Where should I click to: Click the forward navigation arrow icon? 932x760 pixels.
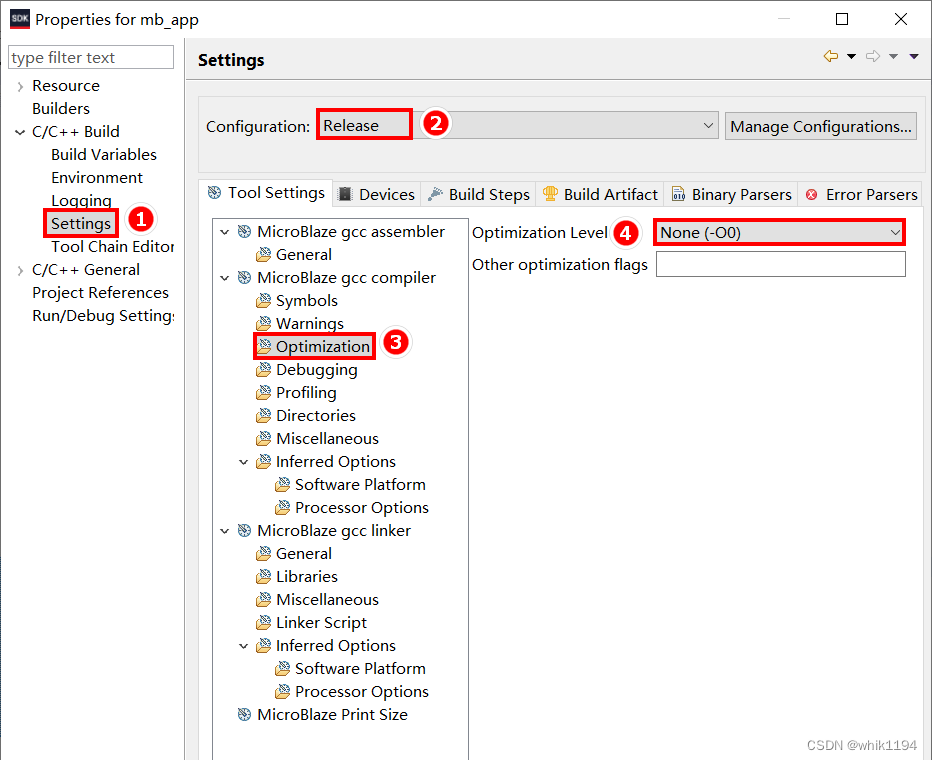pyautogui.click(x=873, y=56)
